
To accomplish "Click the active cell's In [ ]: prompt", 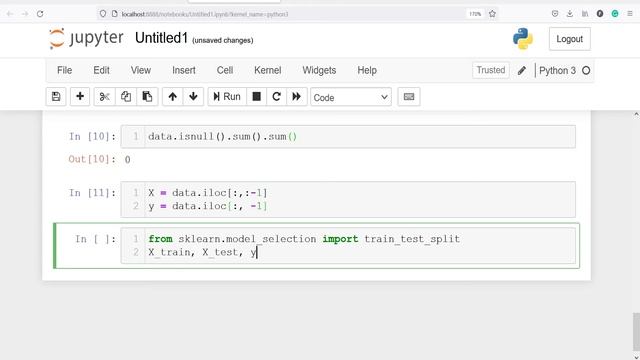I will 96,239.
